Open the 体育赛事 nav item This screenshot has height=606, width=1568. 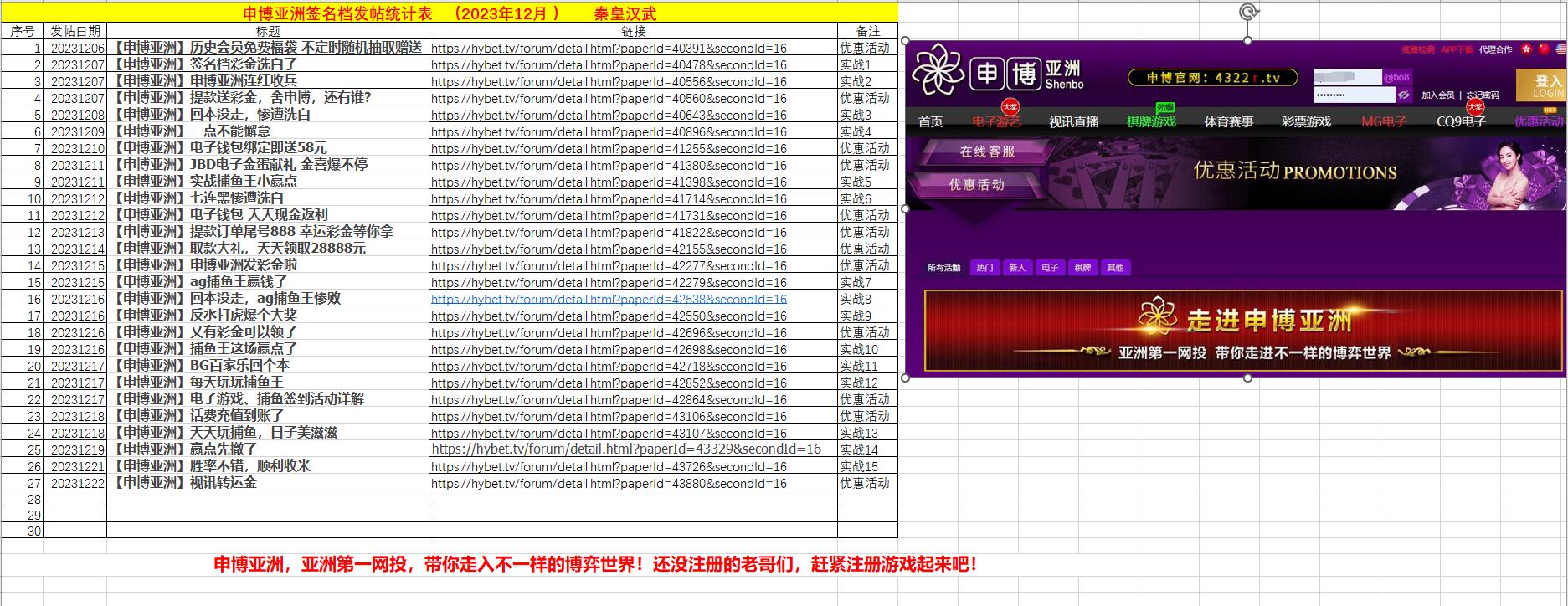[1229, 122]
